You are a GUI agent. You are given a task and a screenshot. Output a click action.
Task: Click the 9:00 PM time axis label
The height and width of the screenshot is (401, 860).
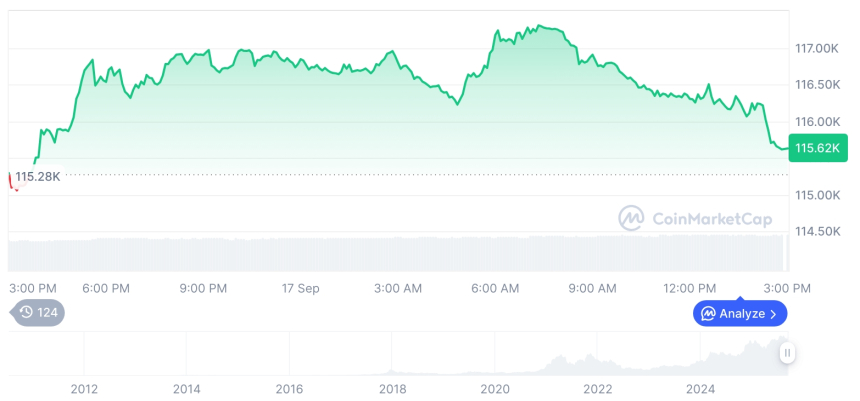click(x=203, y=288)
